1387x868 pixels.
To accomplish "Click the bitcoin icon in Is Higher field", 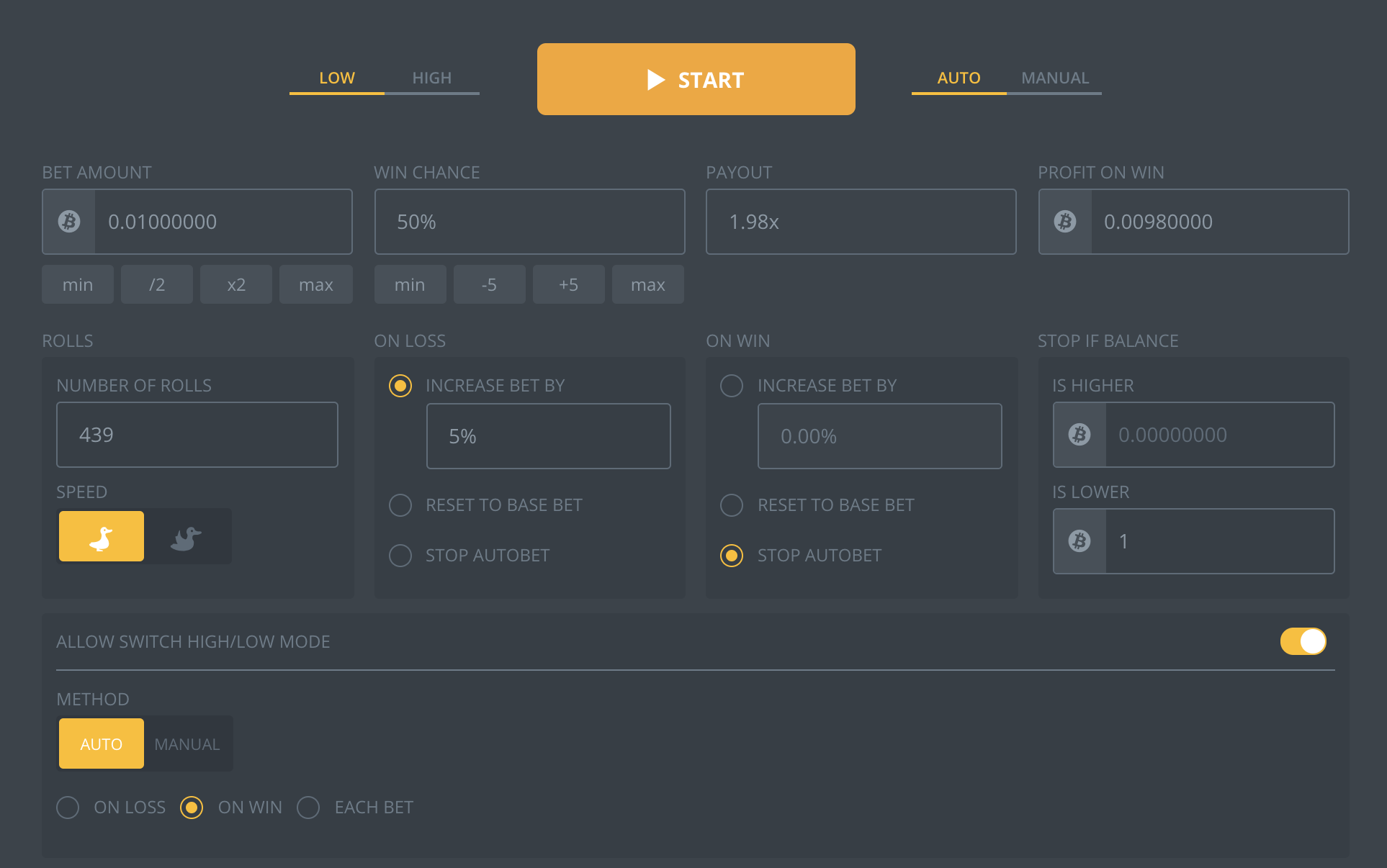I will click(x=1079, y=435).
